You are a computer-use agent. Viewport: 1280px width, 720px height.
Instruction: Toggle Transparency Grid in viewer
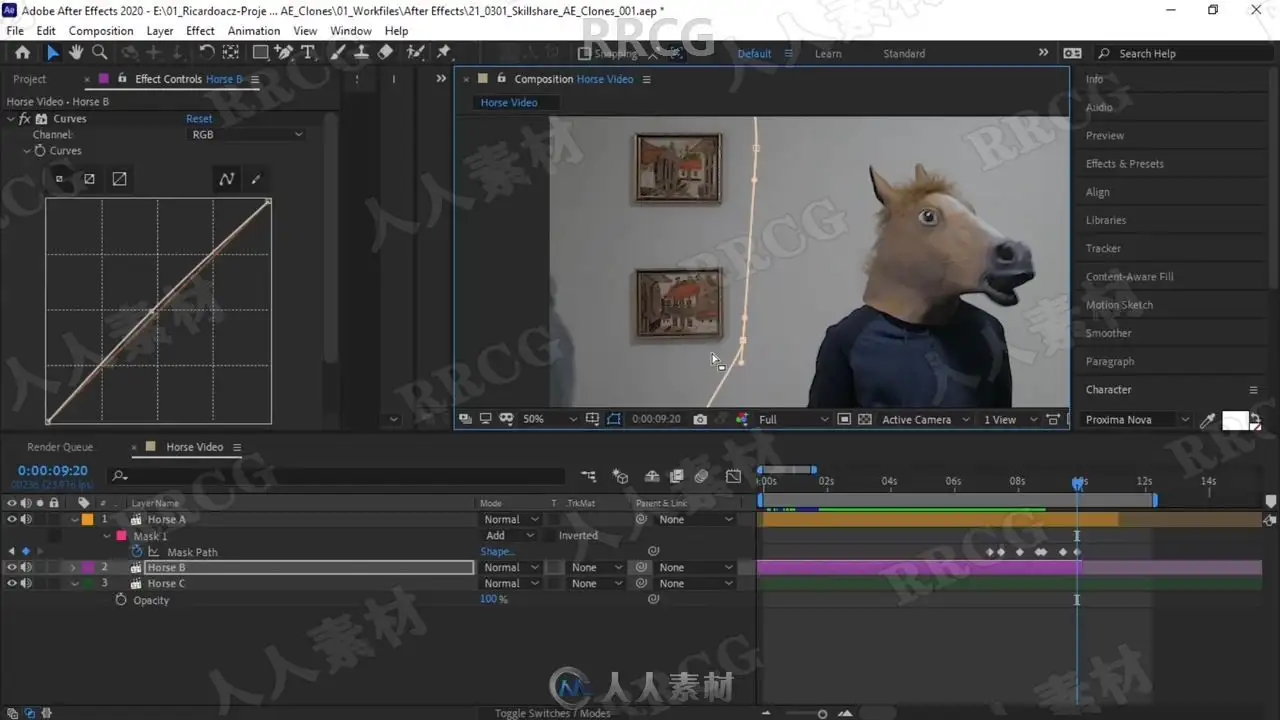point(865,420)
